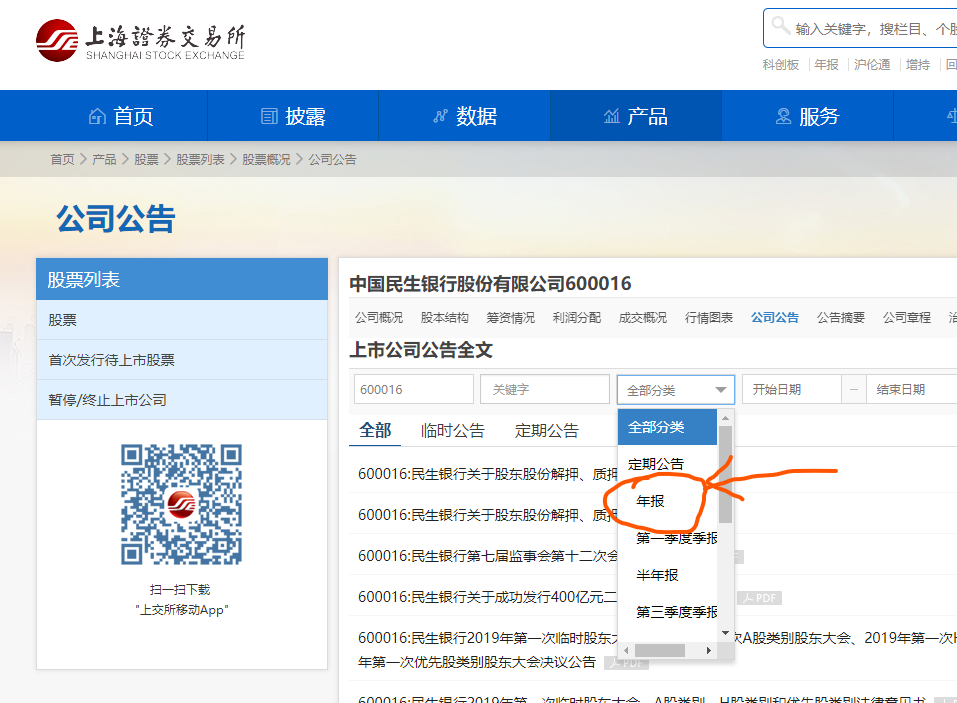The width and height of the screenshot is (957, 703).
Task: Click the 开始日期 start date field
Action: 792,389
